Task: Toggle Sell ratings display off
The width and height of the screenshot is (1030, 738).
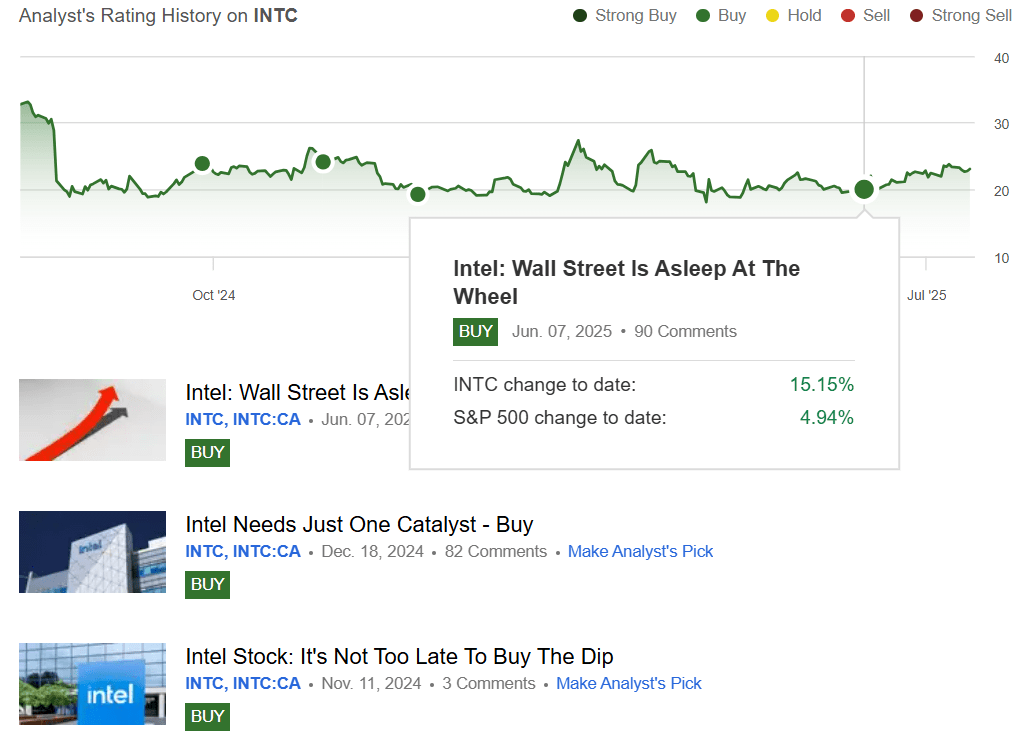Action: pos(865,15)
